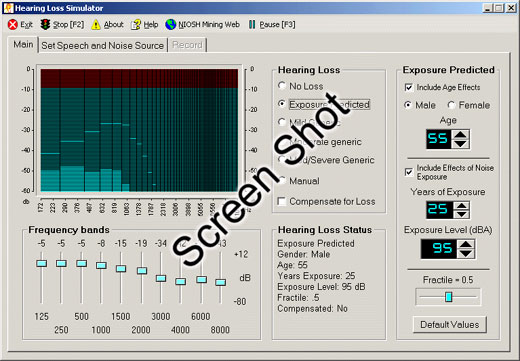Select the No Loss radio button
The image size is (520, 361).
pos(282,86)
